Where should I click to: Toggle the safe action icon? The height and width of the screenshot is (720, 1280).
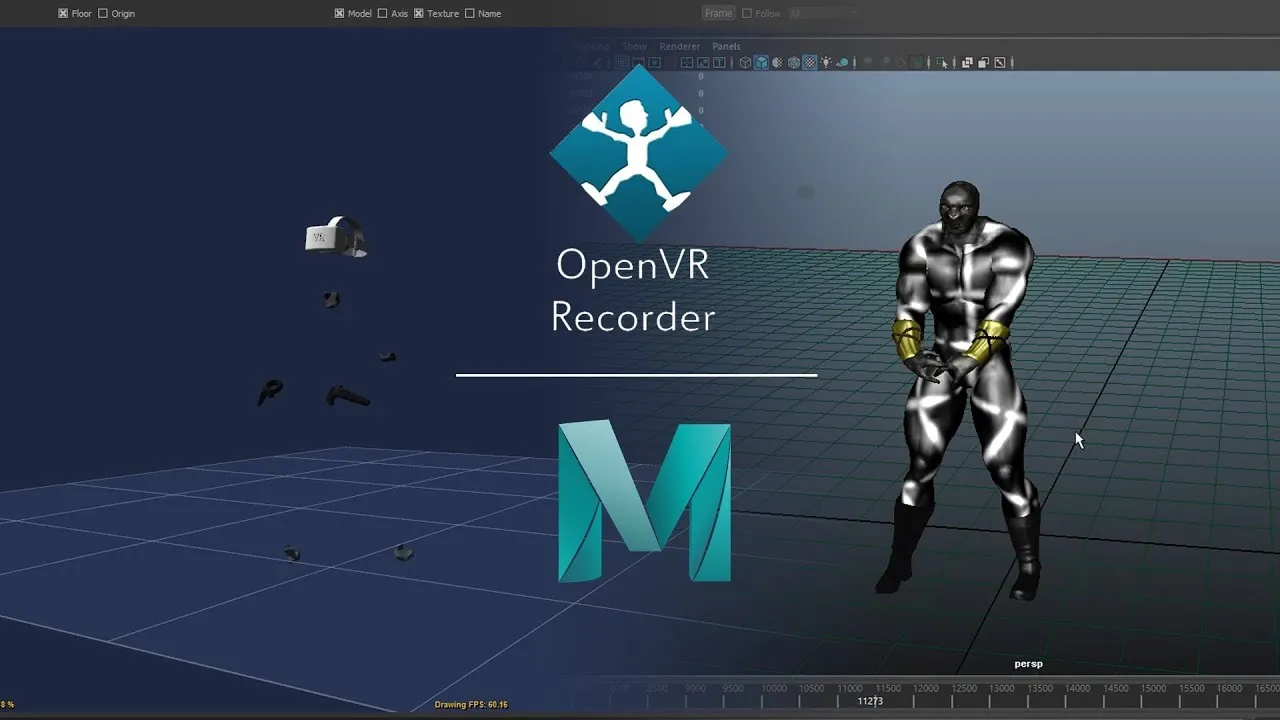pos(703,62)
